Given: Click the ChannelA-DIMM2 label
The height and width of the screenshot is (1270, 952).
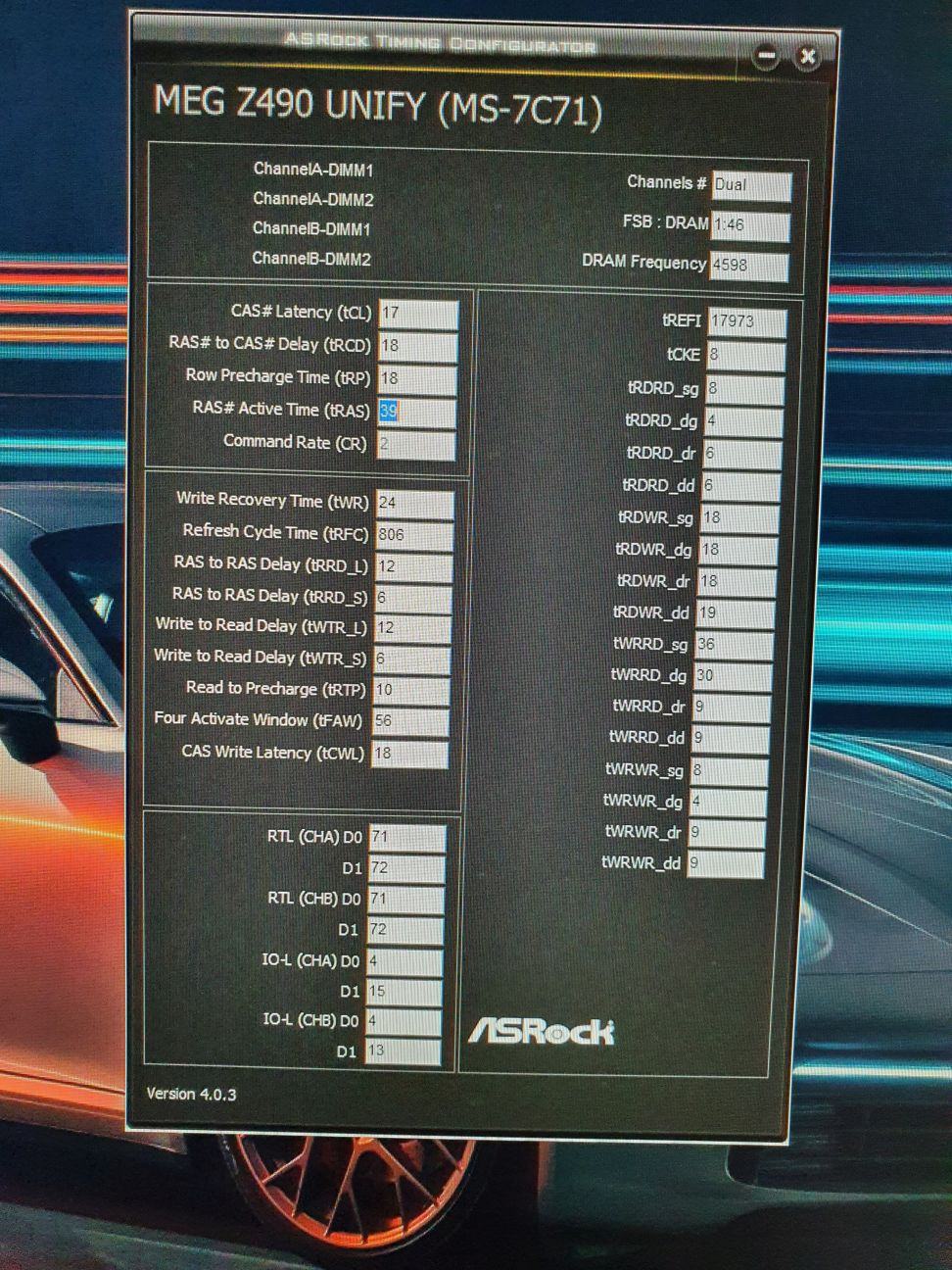Looking at the screenshot, I should (x=313, y=199).
